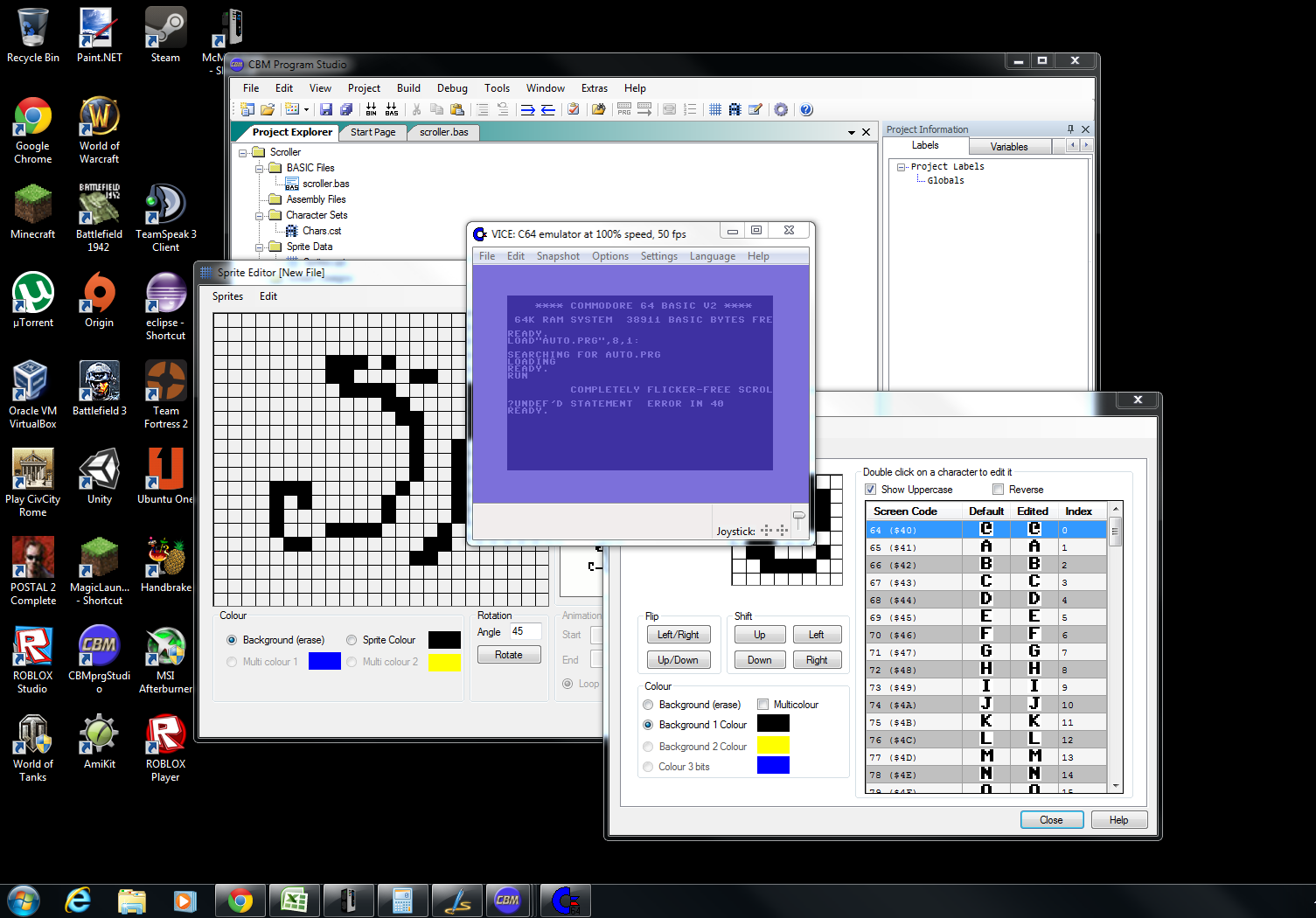Collapse the Character Sets folder node
The image size is (1316, 918).
coord(260,215)
